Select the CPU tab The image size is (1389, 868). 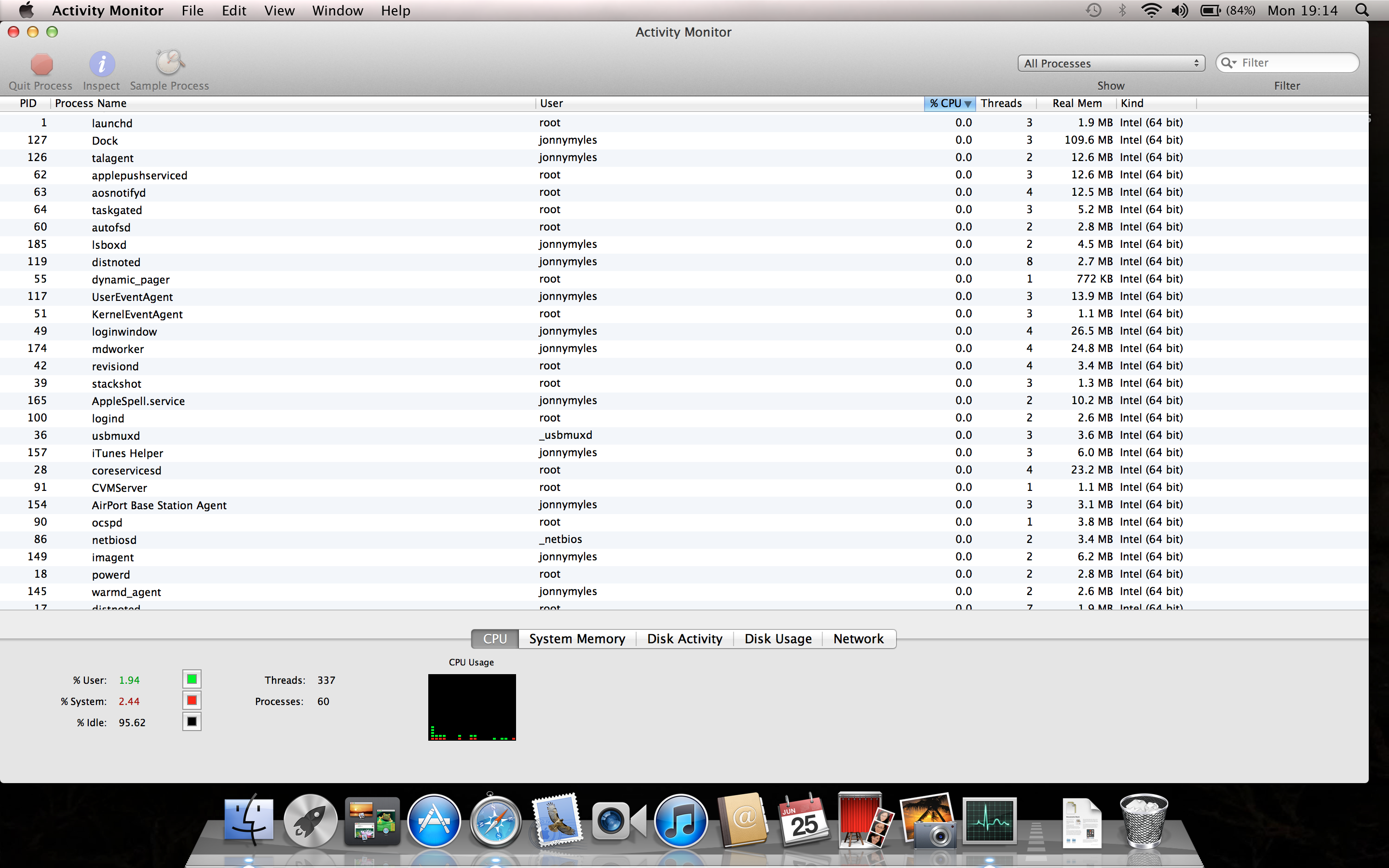pos(495,639)
